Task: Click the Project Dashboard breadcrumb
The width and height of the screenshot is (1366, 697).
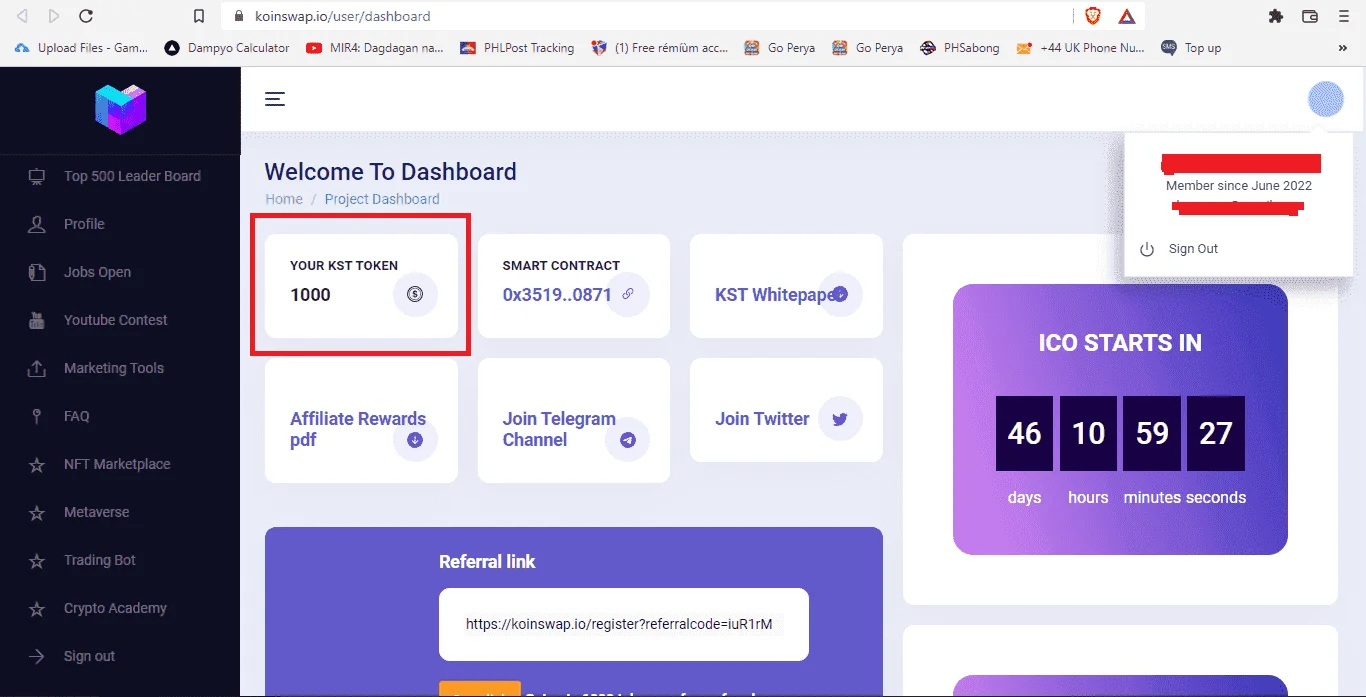Action: click(x=382, y=199)
